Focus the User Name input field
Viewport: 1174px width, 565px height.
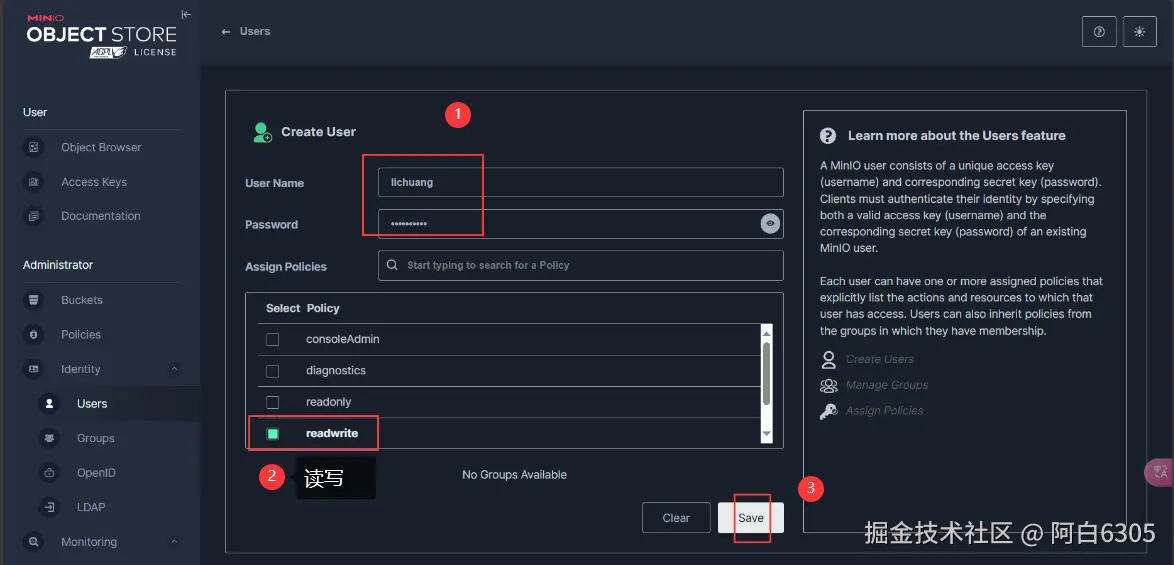point(581,183)
